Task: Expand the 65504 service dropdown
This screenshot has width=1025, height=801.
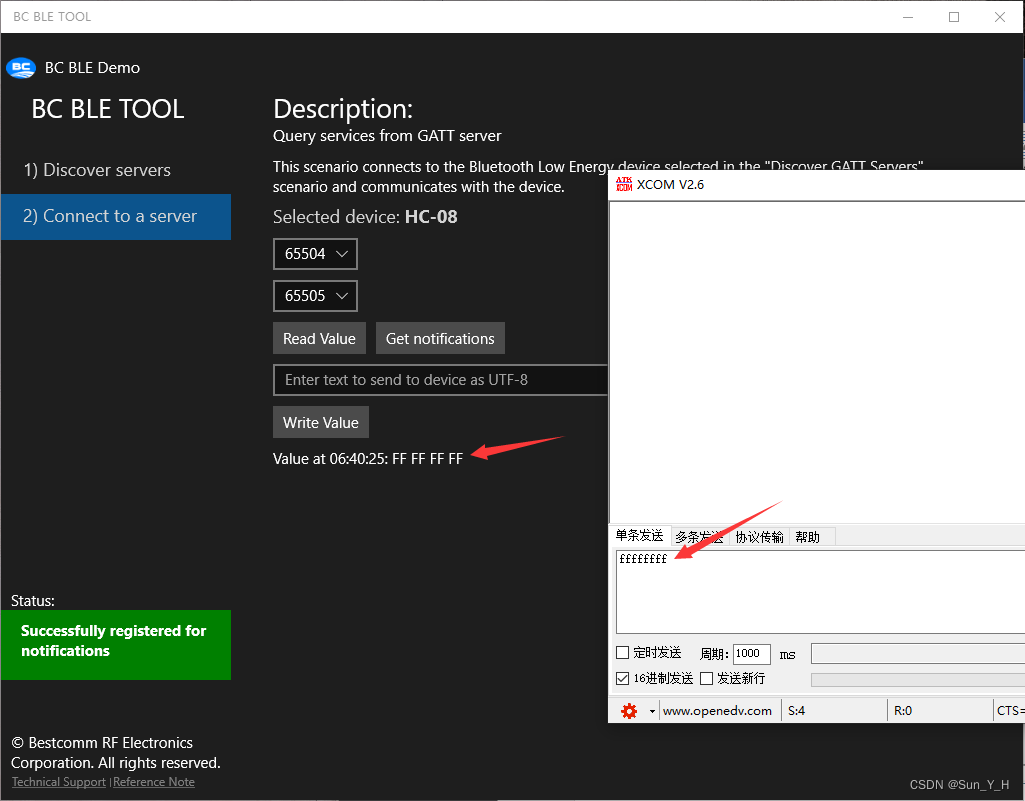Action: (315, 254)
